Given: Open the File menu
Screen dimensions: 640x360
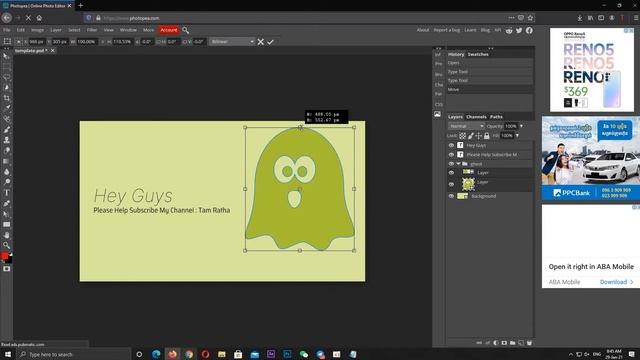Looking at the screenshot, I should point(7,30).
